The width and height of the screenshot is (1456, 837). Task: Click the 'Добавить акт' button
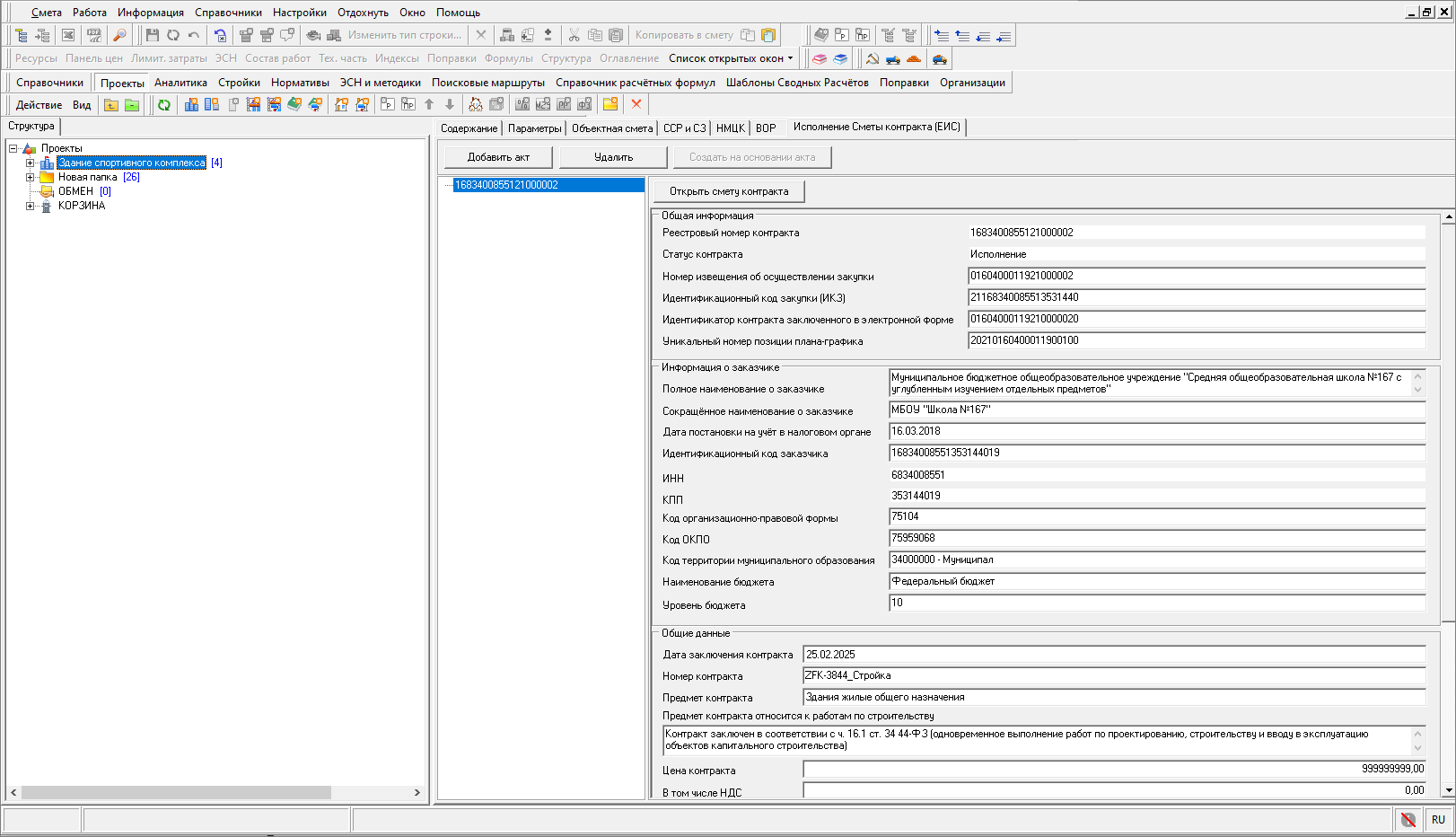coord(498,157)
